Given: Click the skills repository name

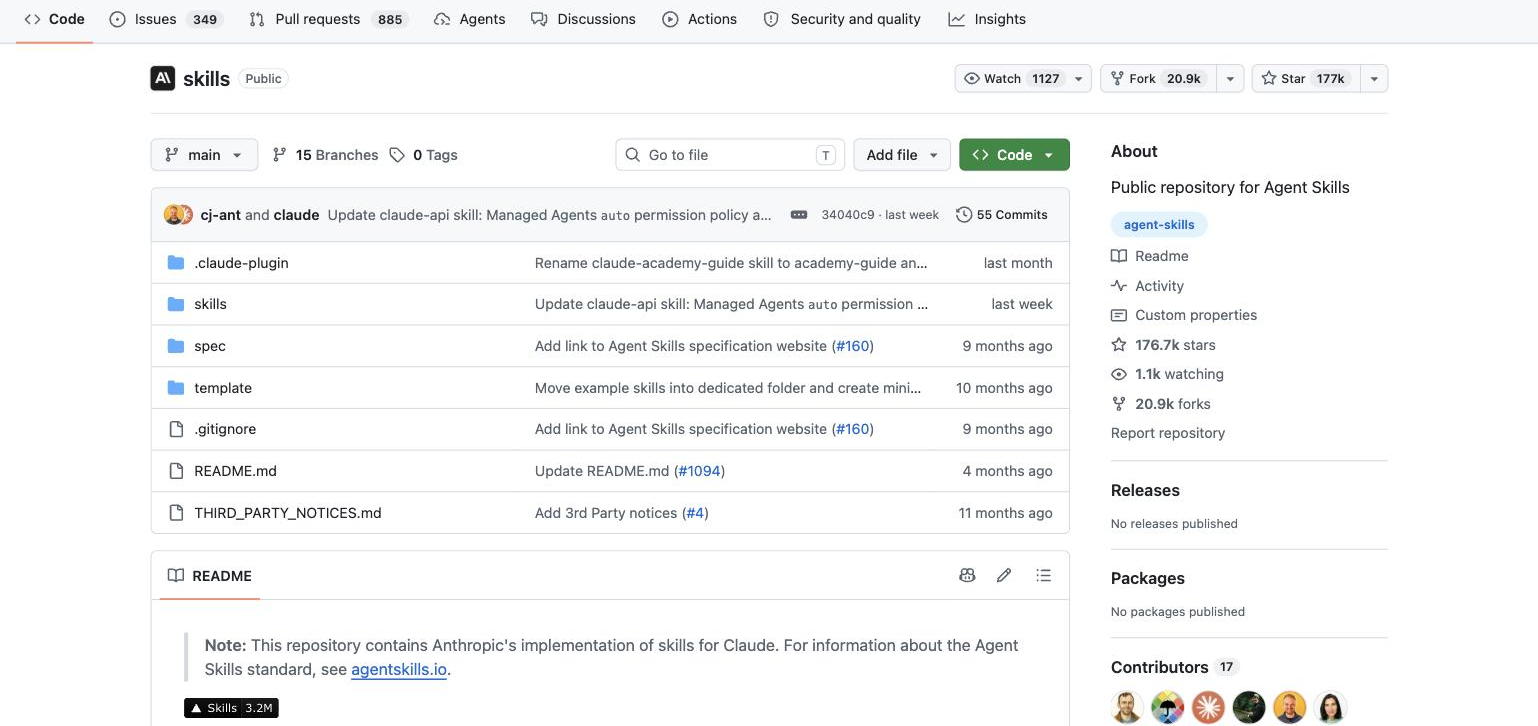Looking at the screenshot, I should pos(207,79).
